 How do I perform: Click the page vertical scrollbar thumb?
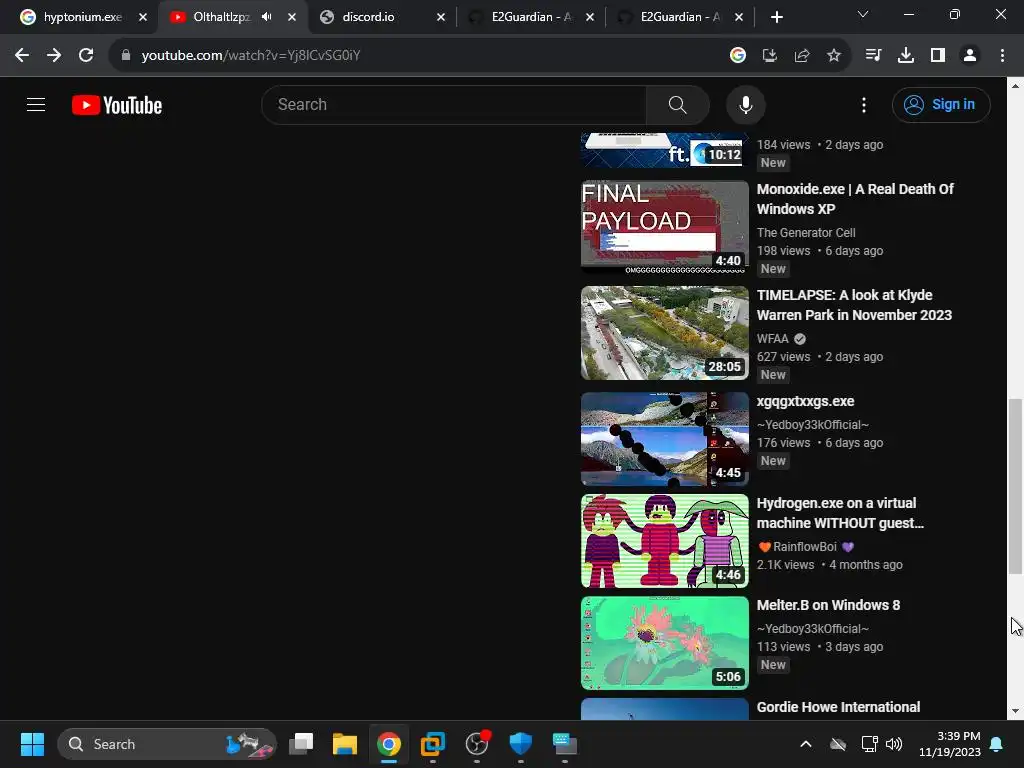[x=1015, y=487]
